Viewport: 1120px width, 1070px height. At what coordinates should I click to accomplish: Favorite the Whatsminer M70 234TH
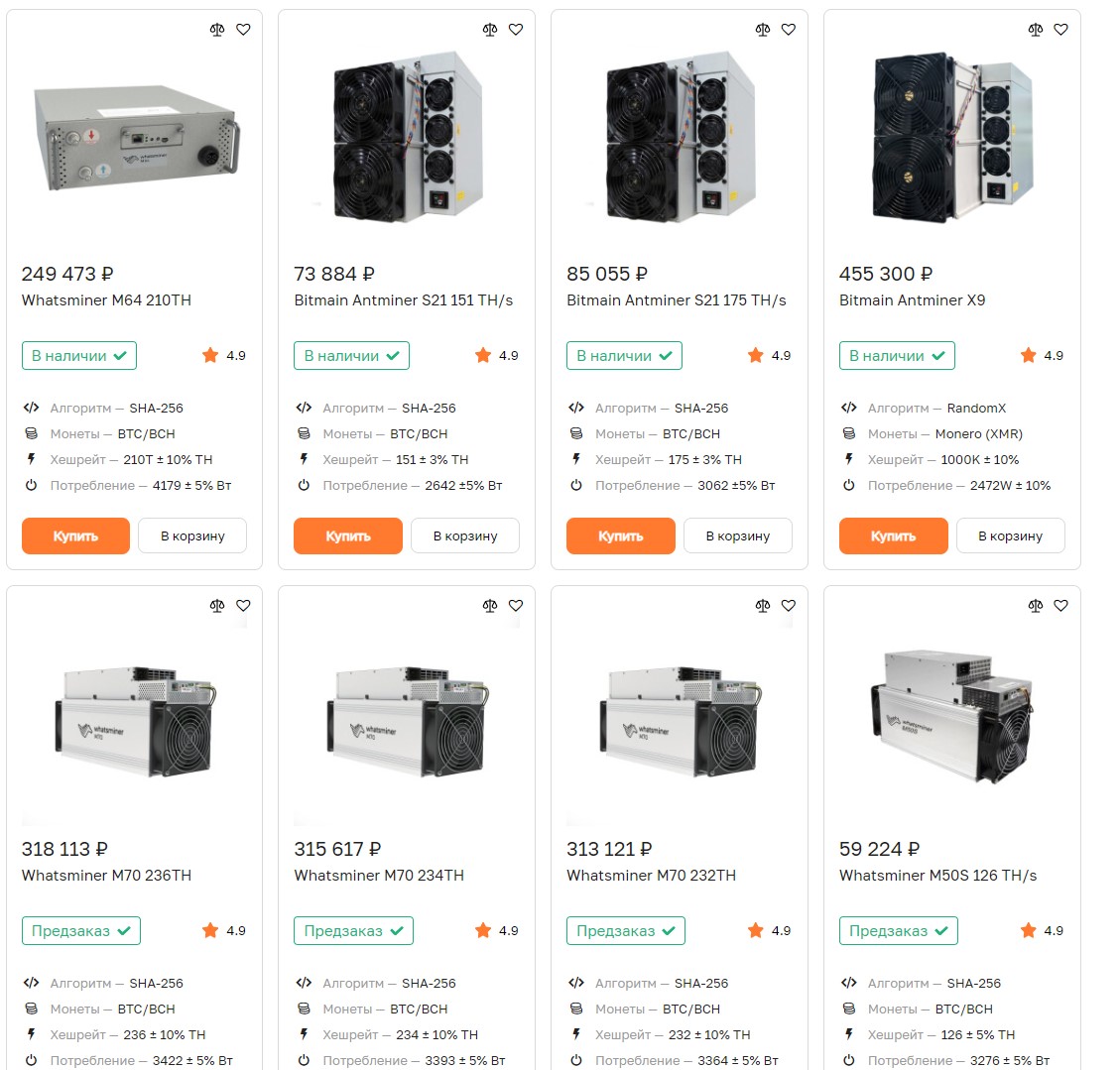[x=516, y=605]
